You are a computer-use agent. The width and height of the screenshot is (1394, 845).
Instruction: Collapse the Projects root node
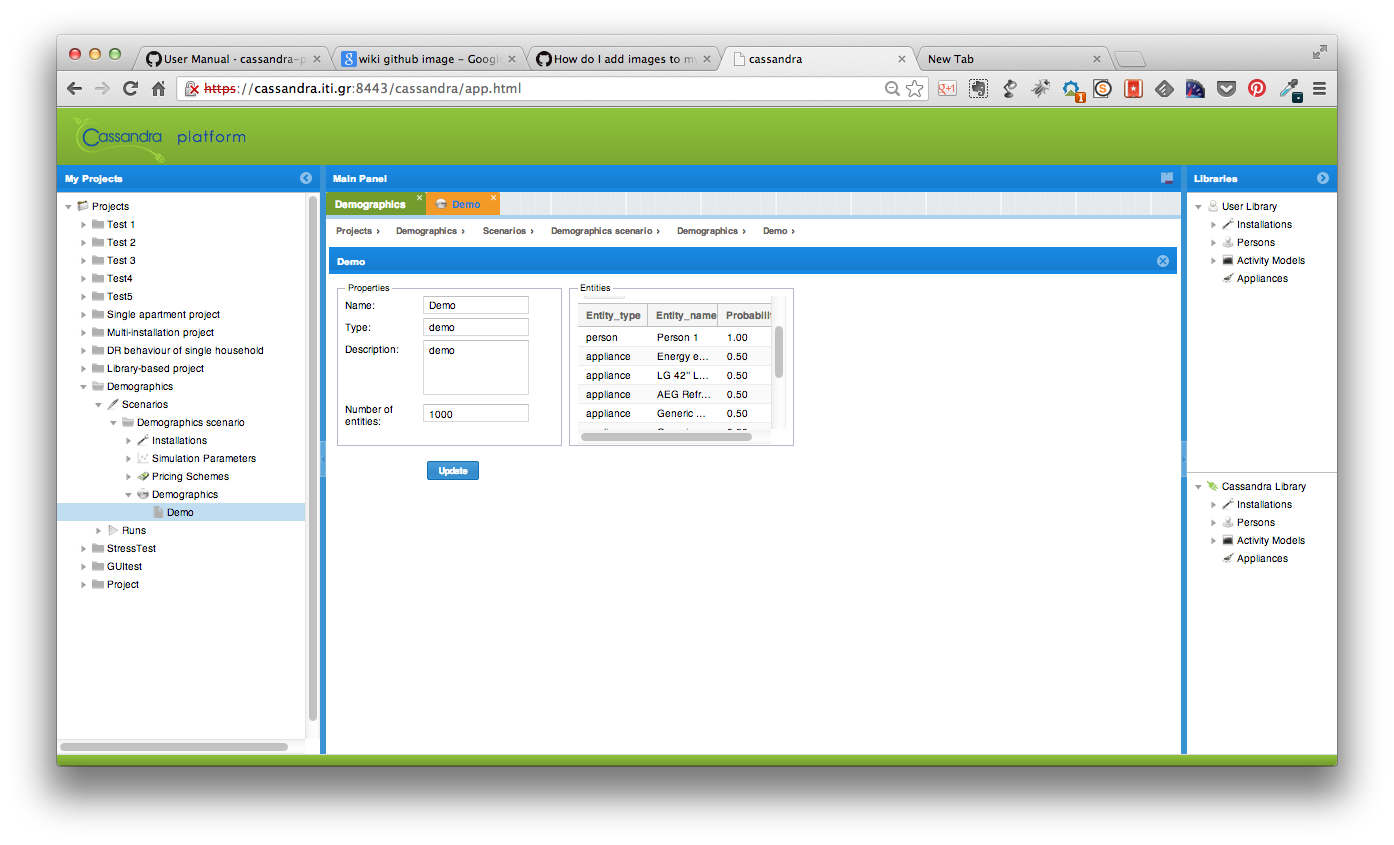[68, 206]
